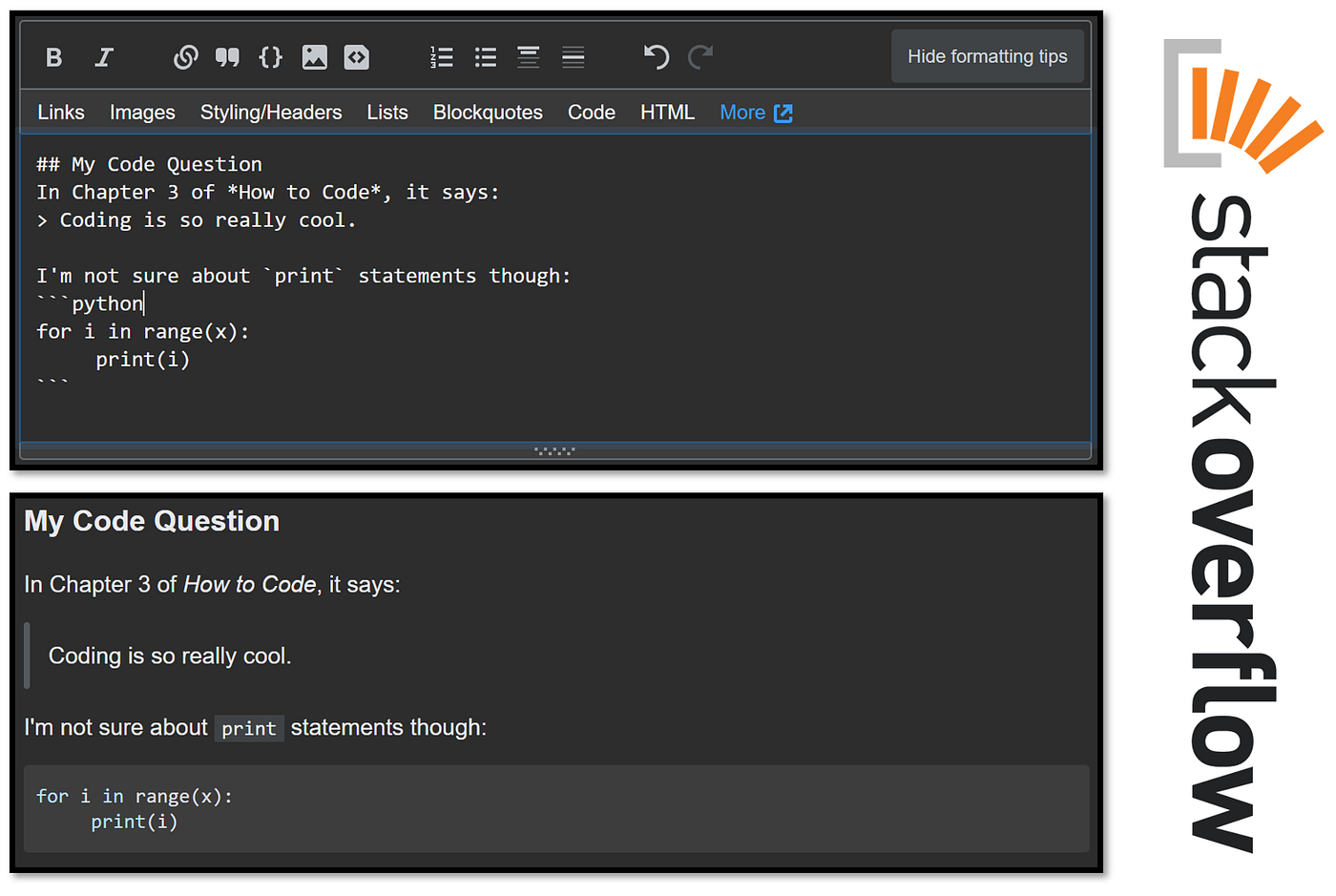Apply a heading with the heading icon
This screenshot has width=1336, height=896.
coord(528,56)
